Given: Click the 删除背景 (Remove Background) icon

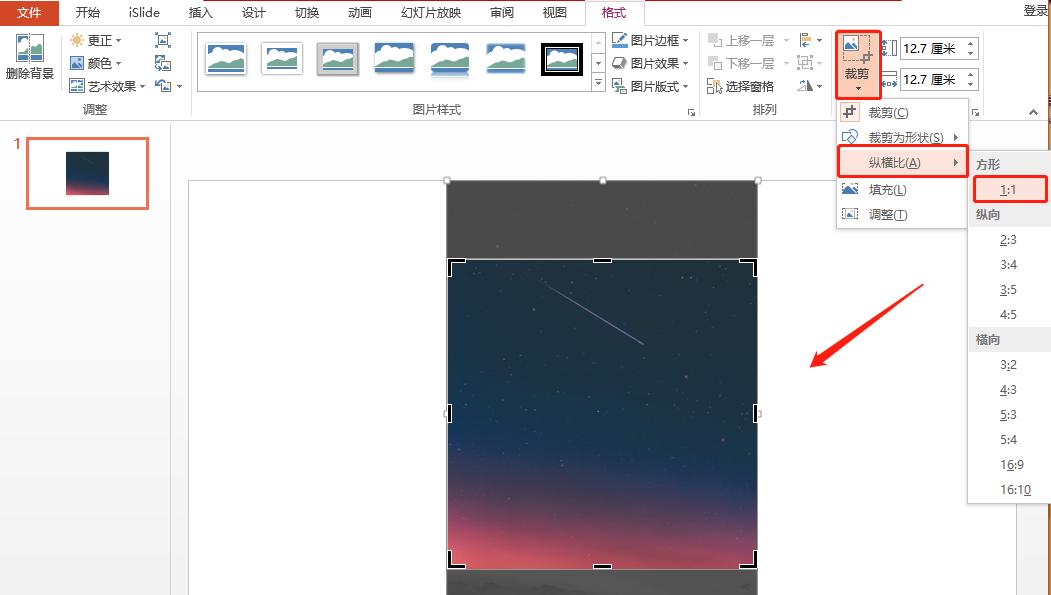Looking at the screenshot, I should click(29, 57).
